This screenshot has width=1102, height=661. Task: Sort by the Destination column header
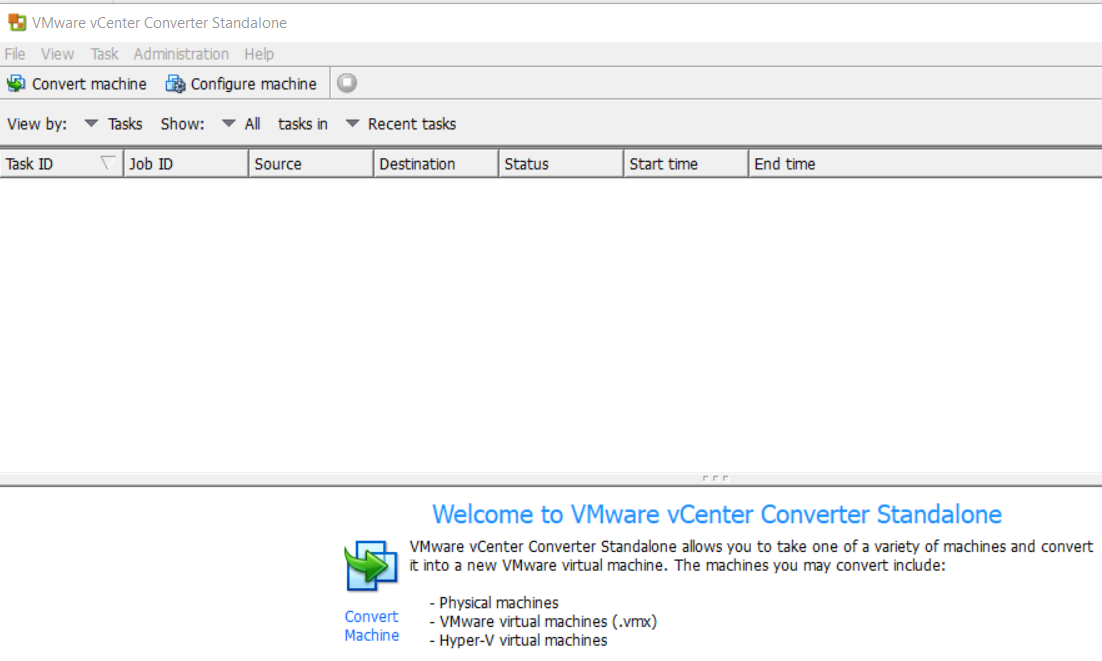pyautogui.click(x=436, y=164)
